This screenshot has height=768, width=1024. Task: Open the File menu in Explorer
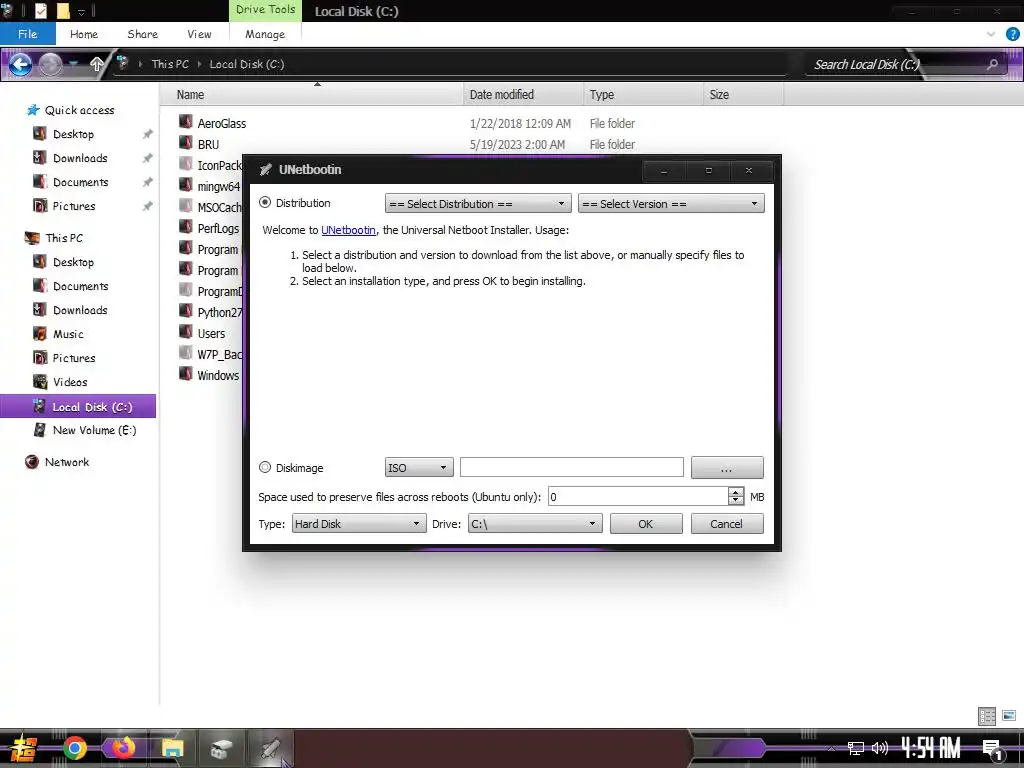pyautogui.click(x=27, y=34)
